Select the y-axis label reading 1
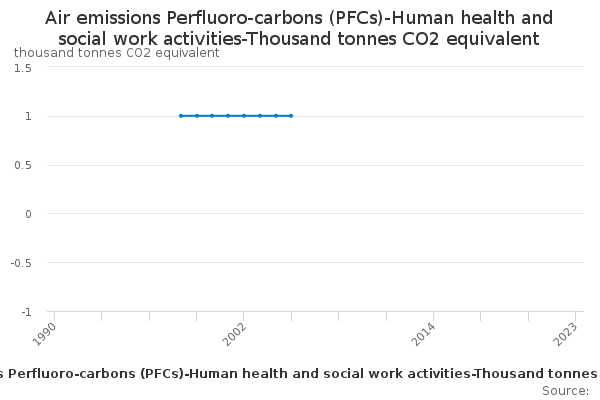This screenshot has width=600, height=400. (28, 117)
